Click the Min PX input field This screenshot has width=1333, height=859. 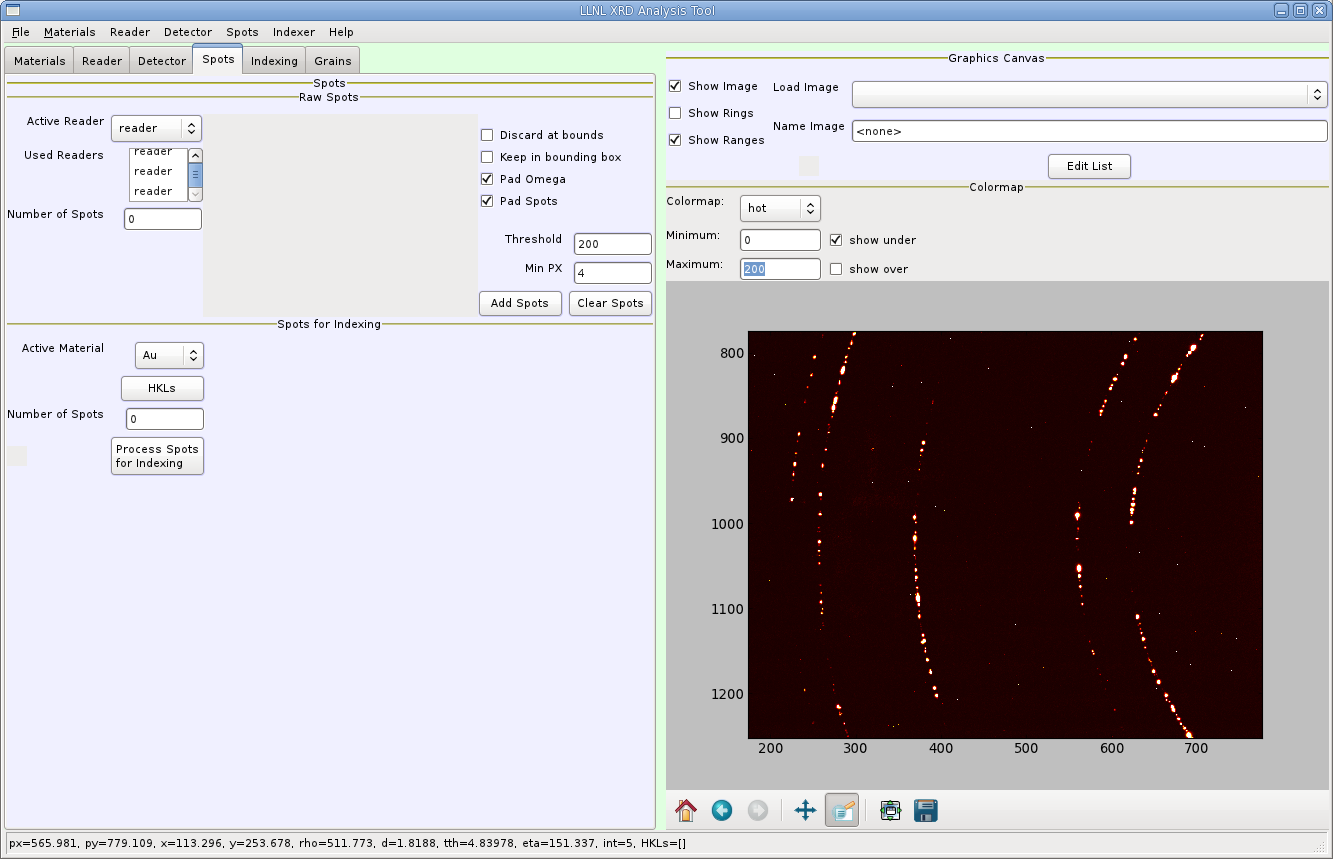tap(612, 273)
